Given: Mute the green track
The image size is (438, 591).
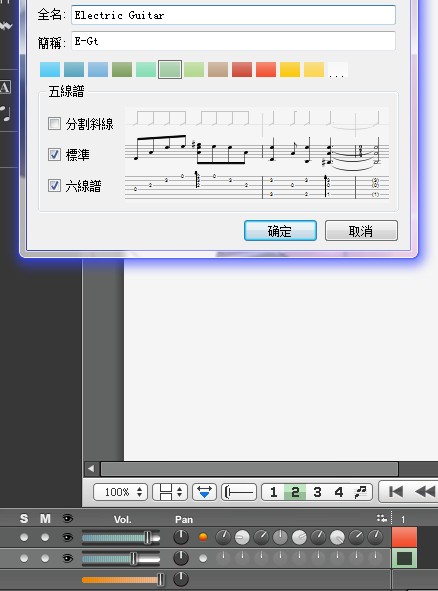Looking at the screenshot, I should click(x=45, y=558).
